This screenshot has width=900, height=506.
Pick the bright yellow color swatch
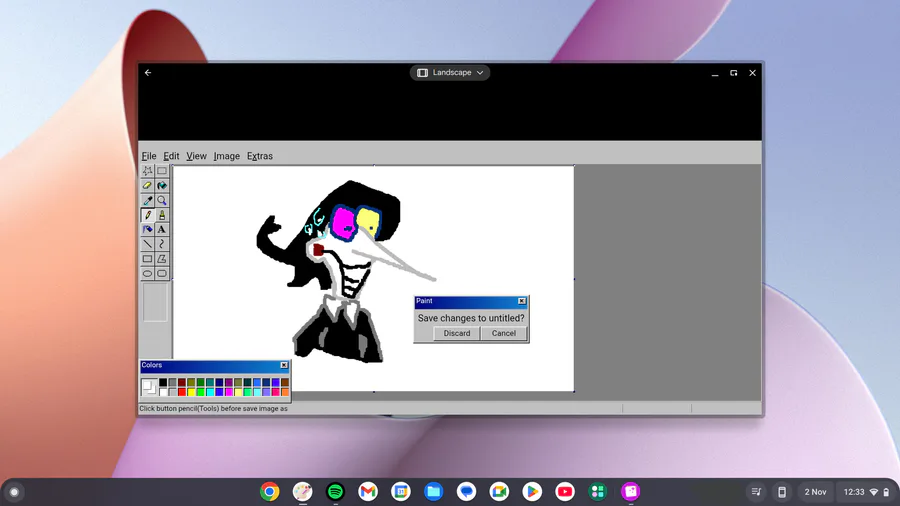coord(191,392)
